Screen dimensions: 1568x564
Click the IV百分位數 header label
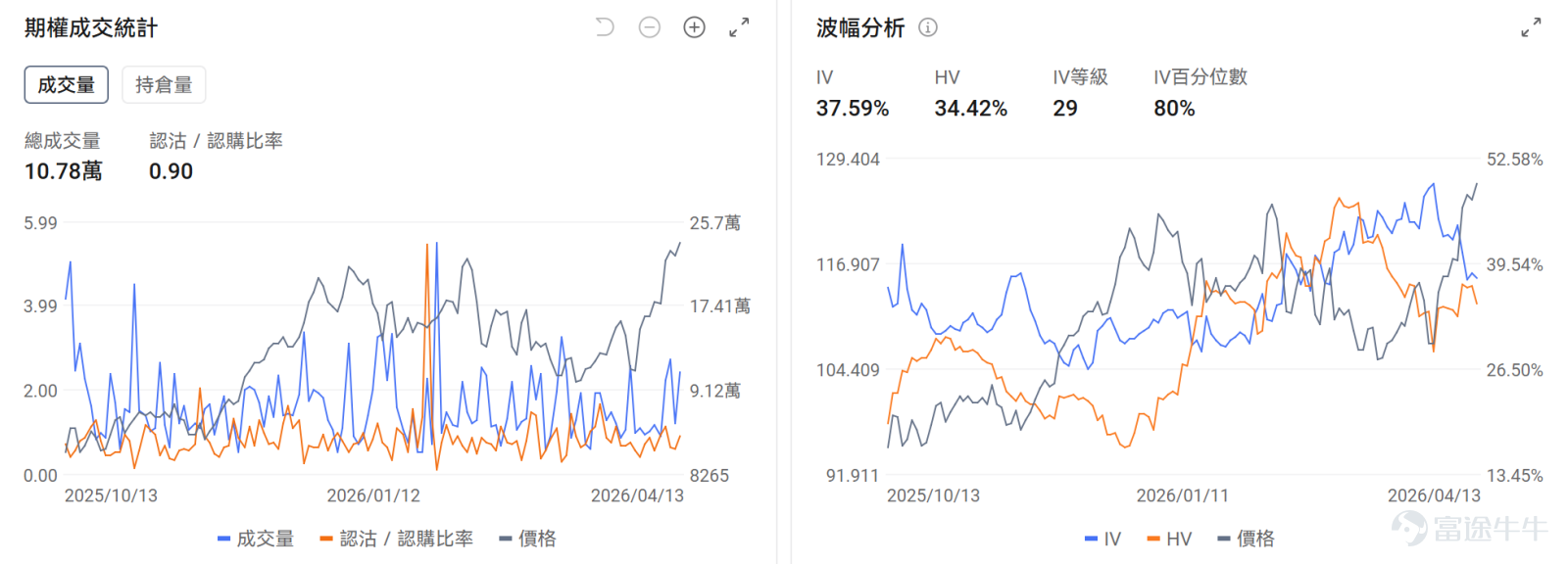tap(1200, 77)
